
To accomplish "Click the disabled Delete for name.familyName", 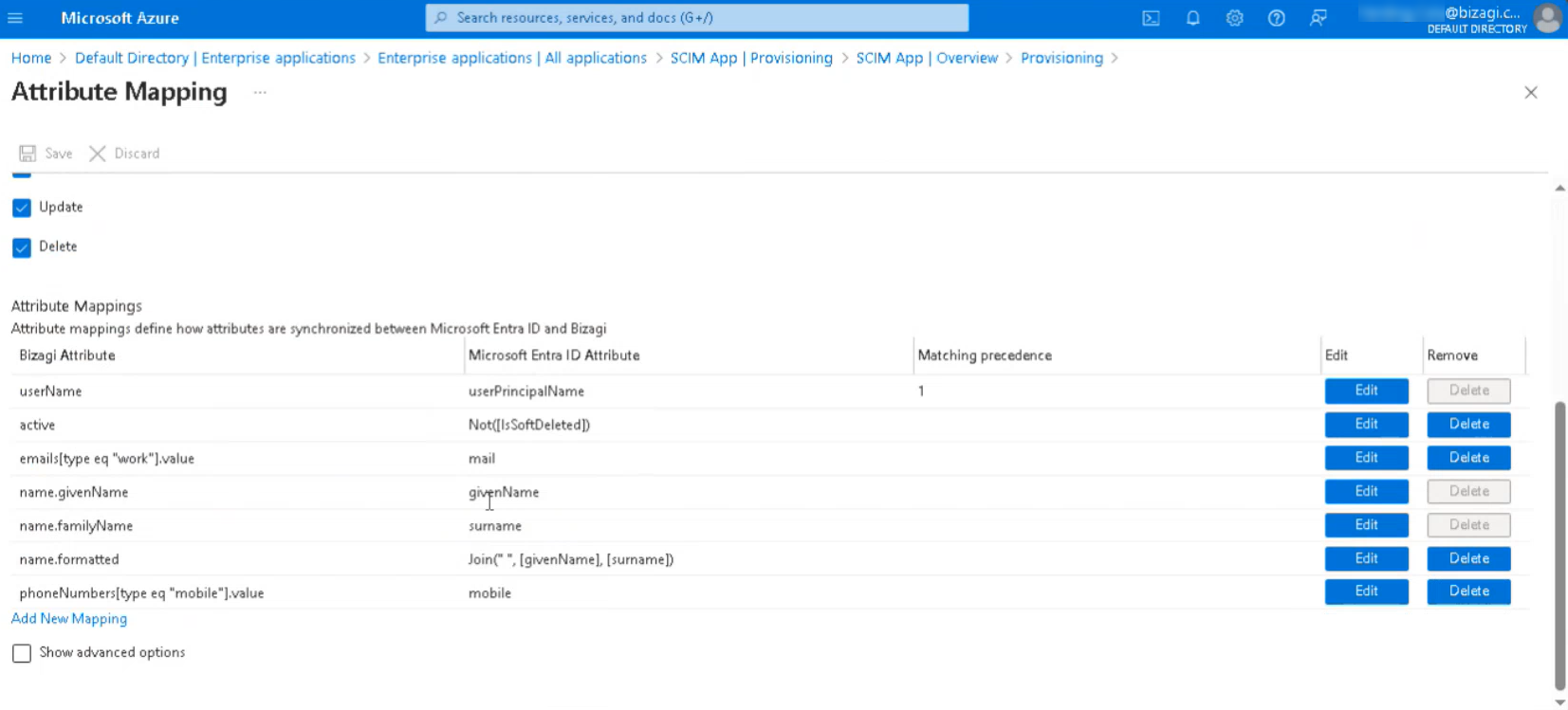I will coord(1468,525).
